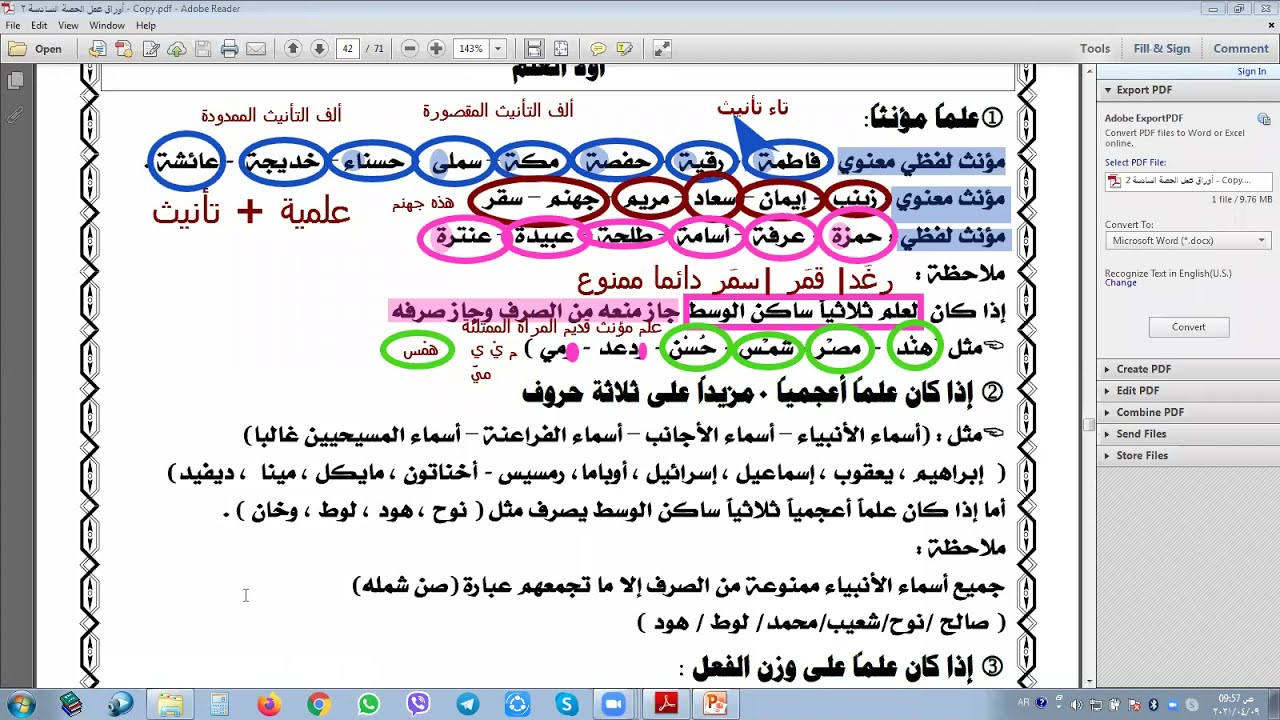This screenshot has height=720, width=1280.
Task: Open PowerPoint from the taskbar
Action: click(x=715, y=705)
